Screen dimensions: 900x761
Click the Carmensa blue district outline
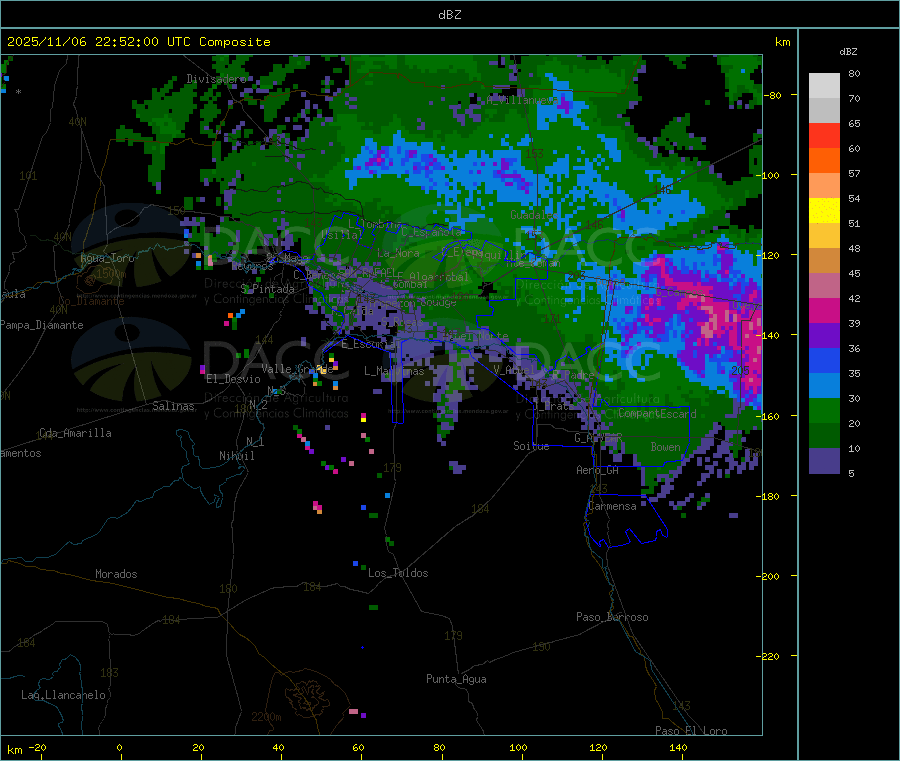(x=626, y=520)
